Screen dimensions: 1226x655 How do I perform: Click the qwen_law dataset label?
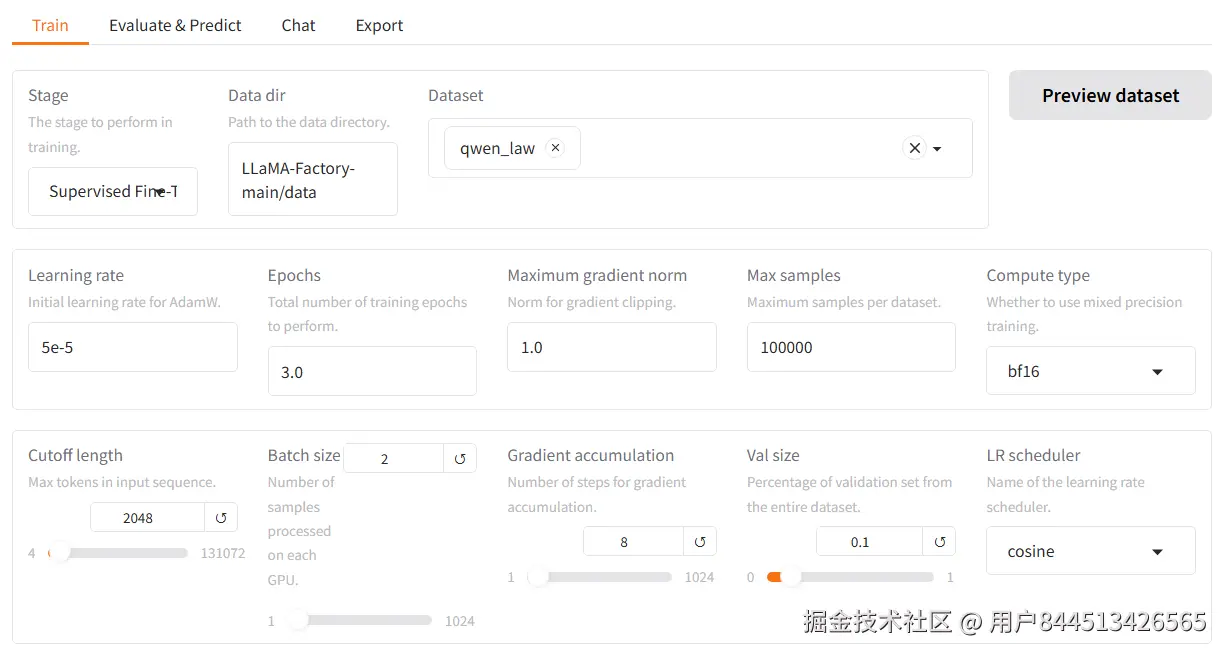tap(497, 148)
